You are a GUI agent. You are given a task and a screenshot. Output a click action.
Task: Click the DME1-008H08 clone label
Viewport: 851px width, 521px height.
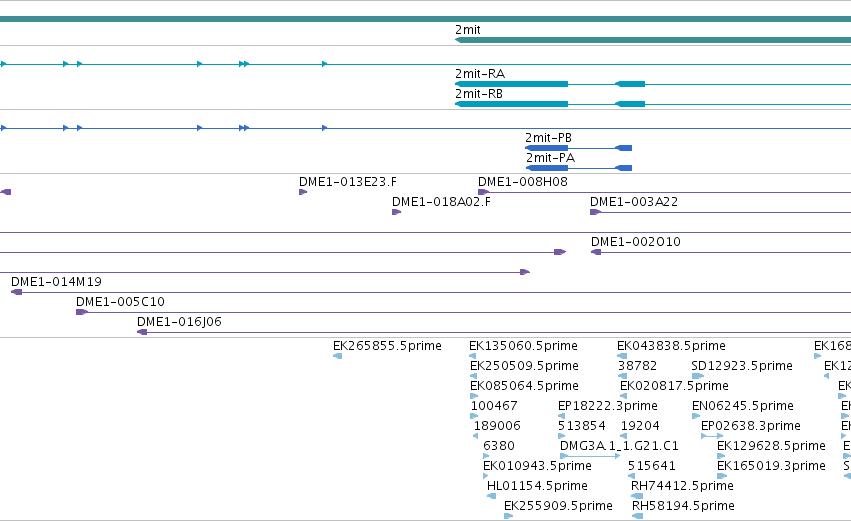[523, 182]
